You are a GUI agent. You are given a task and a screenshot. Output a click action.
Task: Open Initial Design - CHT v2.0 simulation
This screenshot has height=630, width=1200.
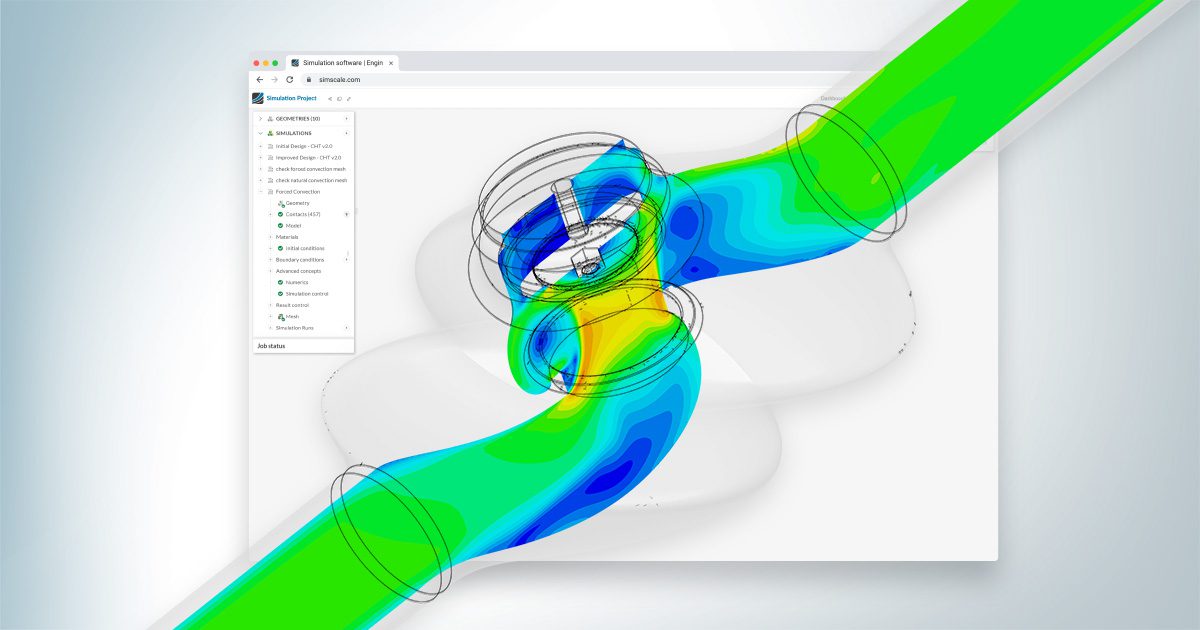[304, 146]
